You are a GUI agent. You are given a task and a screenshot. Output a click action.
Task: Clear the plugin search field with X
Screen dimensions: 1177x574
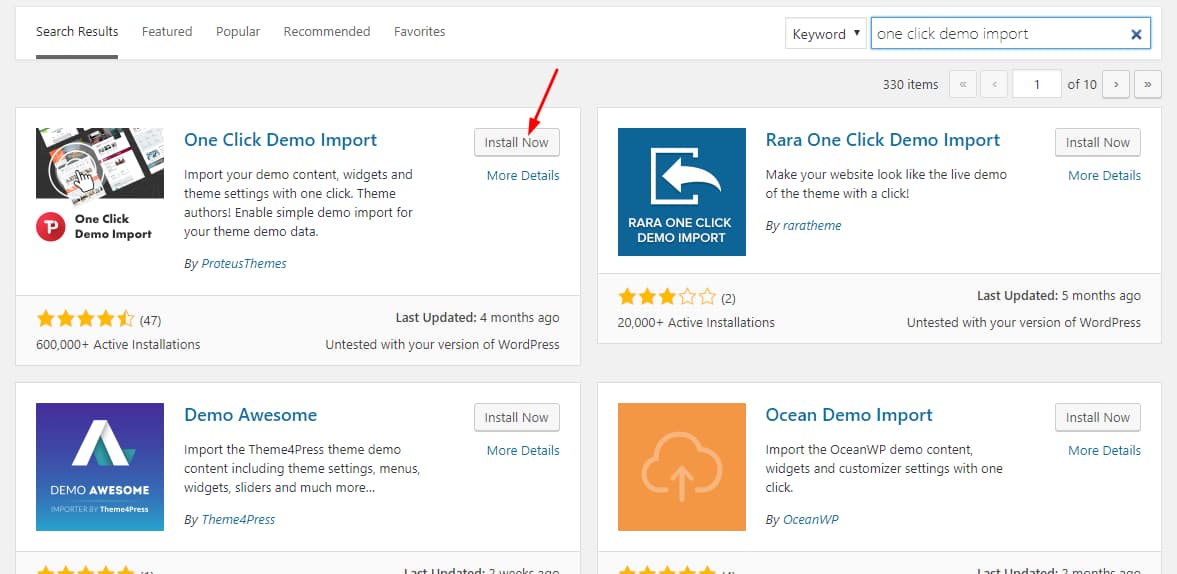click(x=1136, y=34)
